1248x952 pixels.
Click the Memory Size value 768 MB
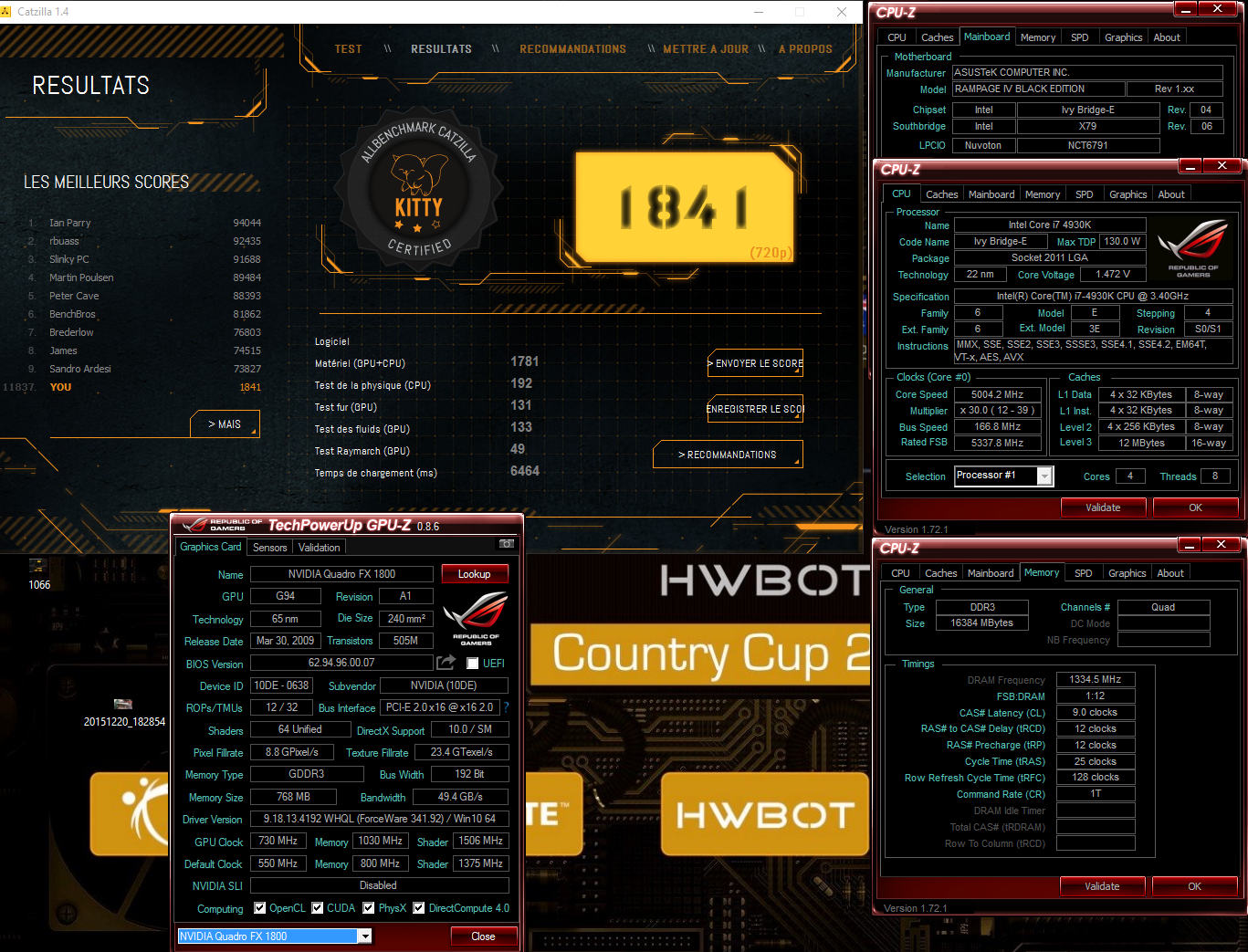coord(293,797)
